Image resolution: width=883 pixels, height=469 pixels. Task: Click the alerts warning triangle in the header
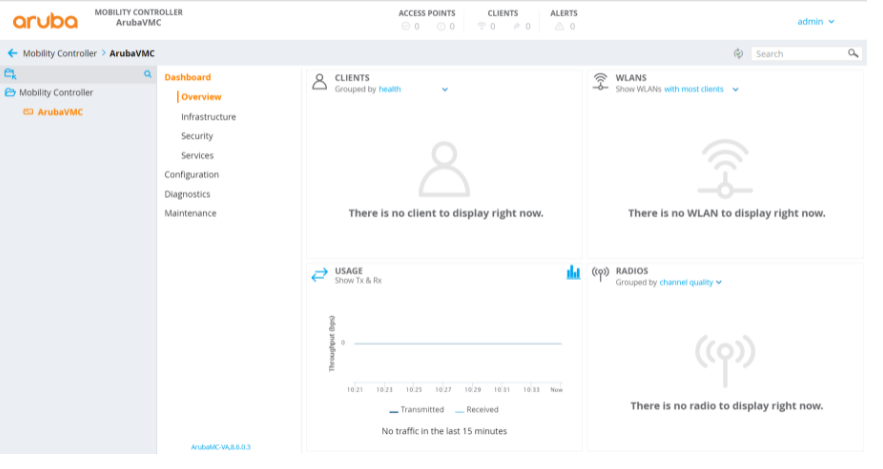pos(559,26)
